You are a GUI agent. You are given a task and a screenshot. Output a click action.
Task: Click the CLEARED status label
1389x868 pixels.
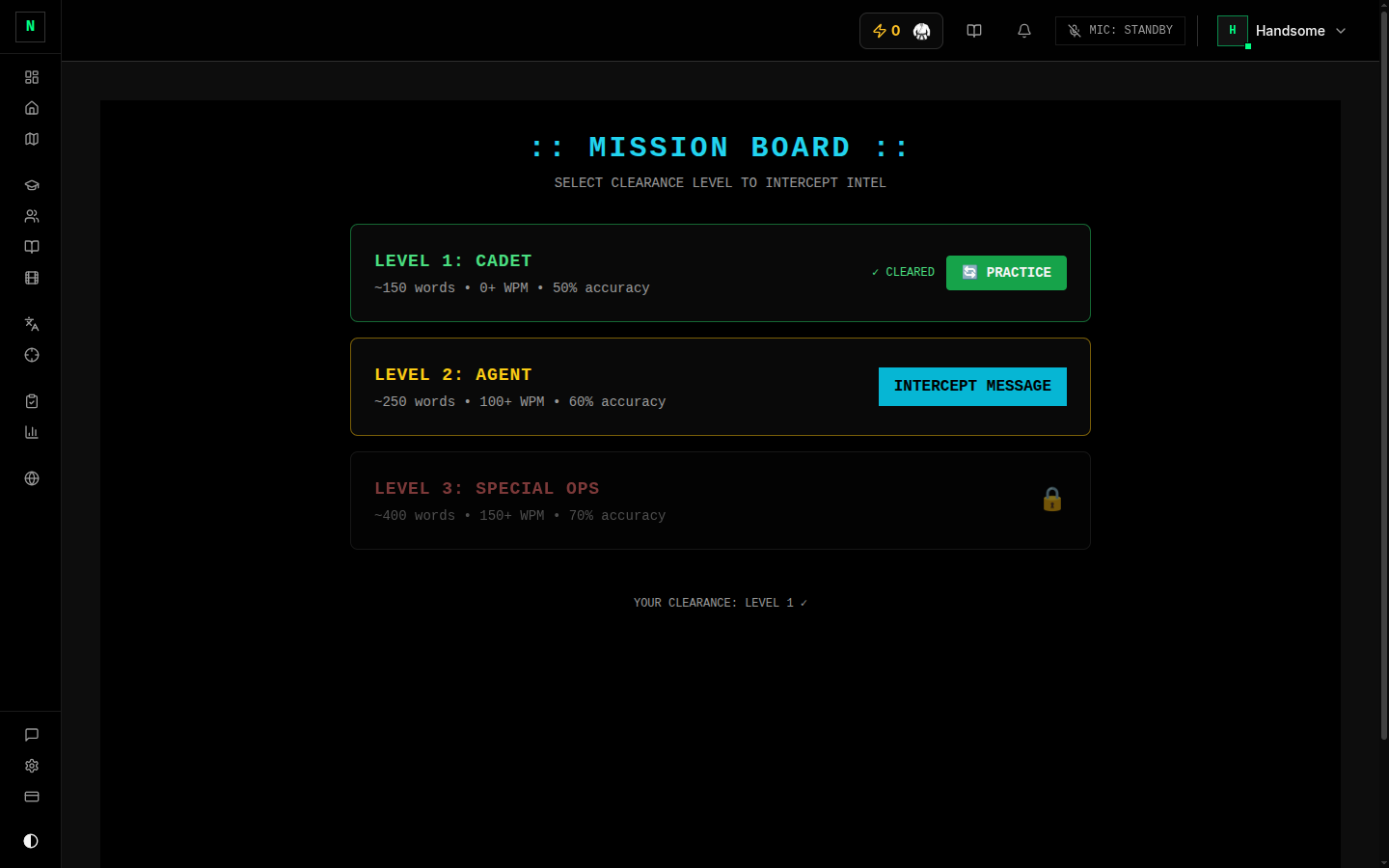click(x=903, y=273)
